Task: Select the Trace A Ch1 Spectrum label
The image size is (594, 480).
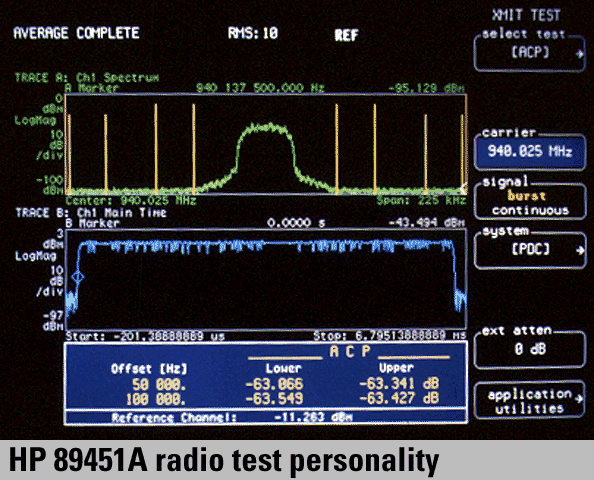Action: click(x=87, y=78)
